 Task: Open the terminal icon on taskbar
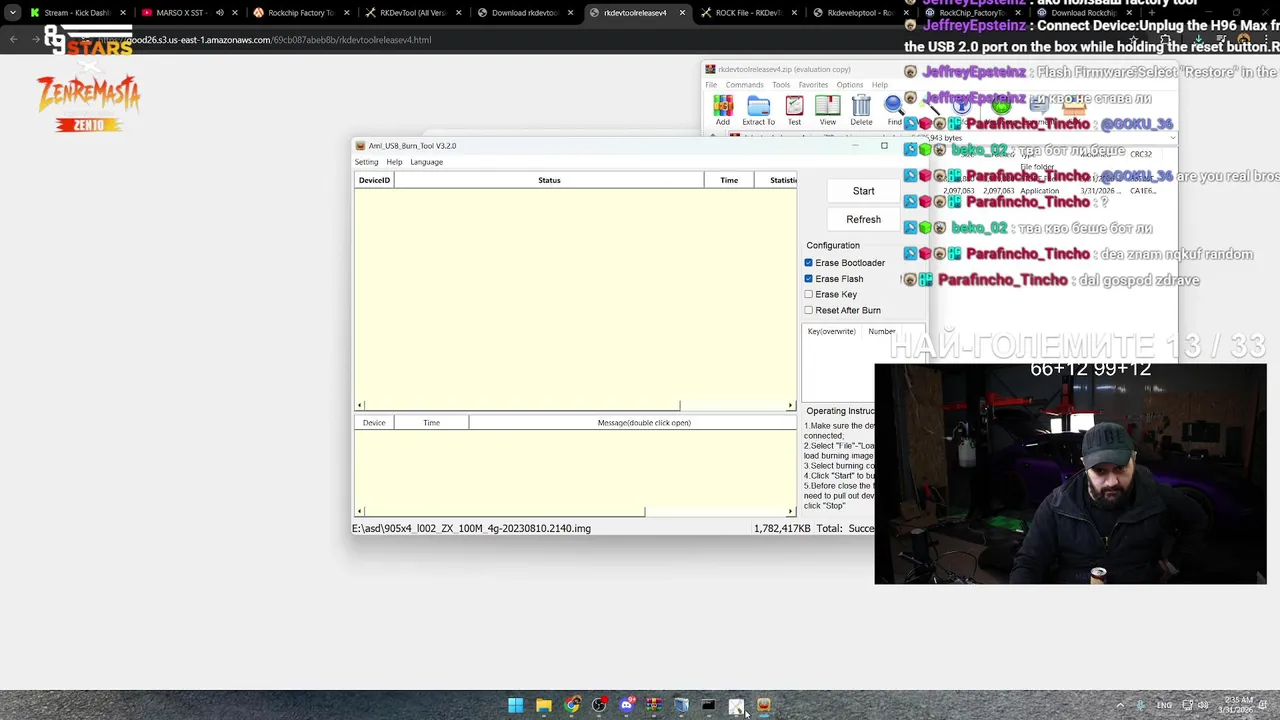708,705
